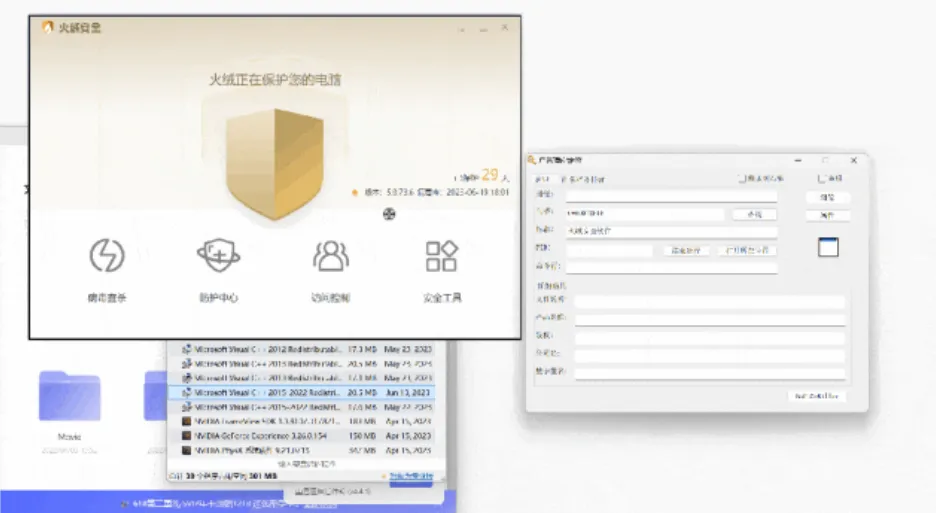Click the gold shield in Huorong window
This screenshot has height=513, width=936.
click(275, 164)
